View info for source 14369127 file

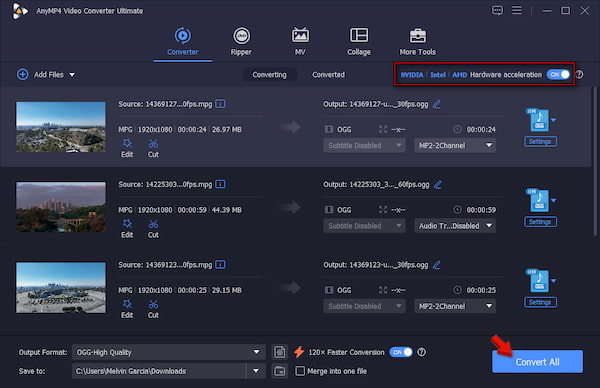[220, 104]
